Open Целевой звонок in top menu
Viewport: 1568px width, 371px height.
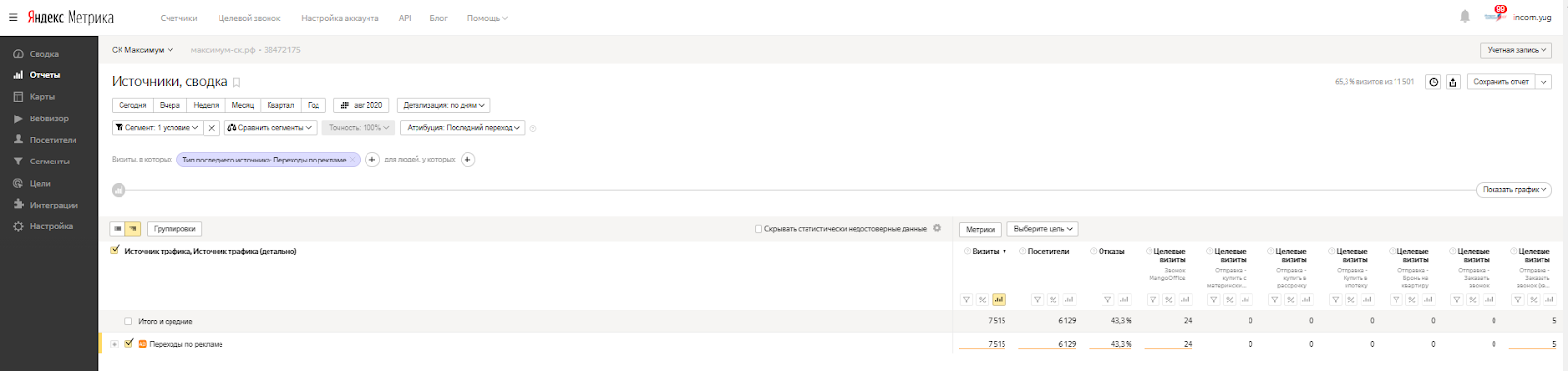tap(249, 18)
